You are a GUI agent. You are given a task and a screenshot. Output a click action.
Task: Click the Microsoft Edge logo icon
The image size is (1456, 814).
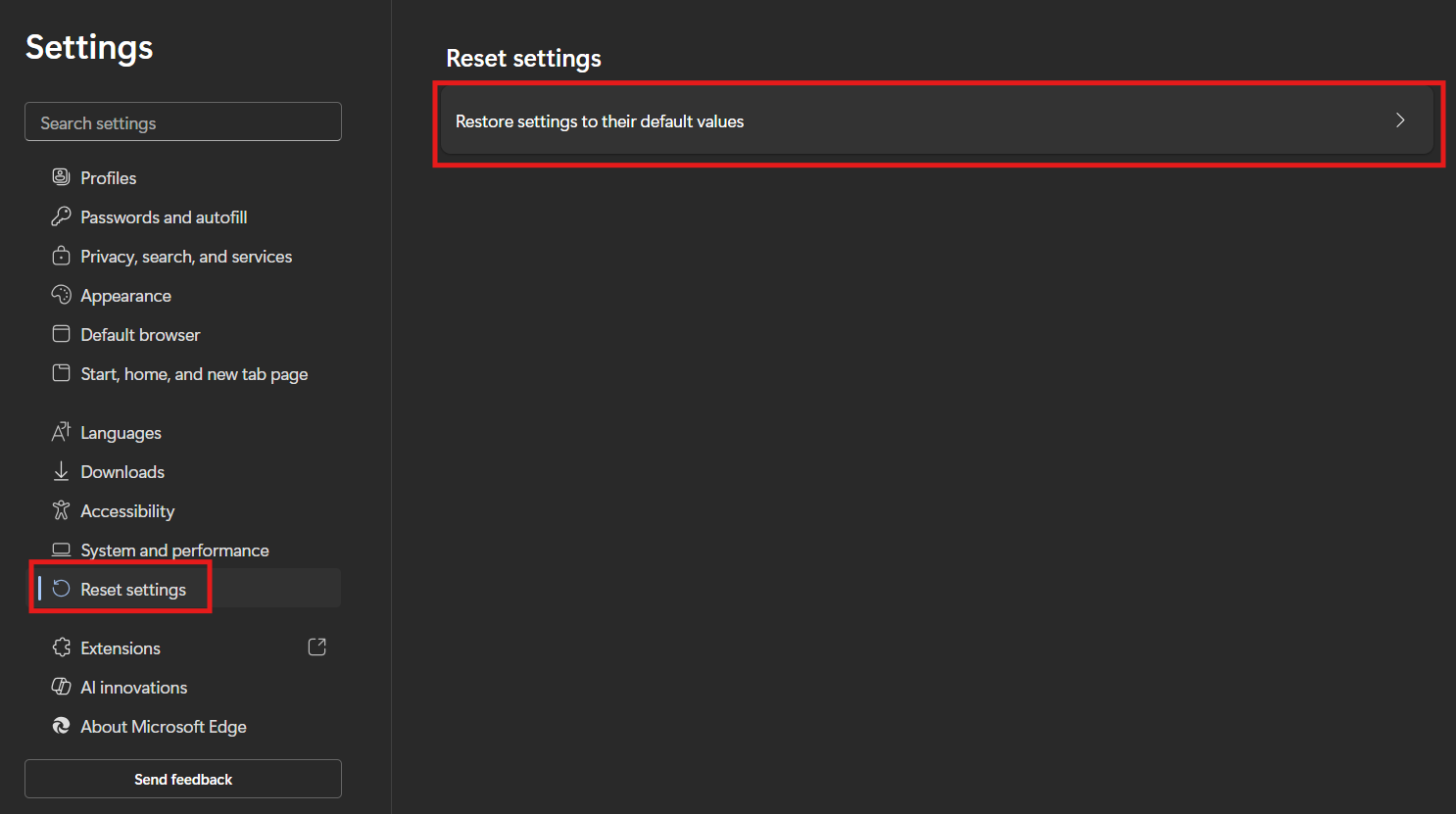point(61,726)
